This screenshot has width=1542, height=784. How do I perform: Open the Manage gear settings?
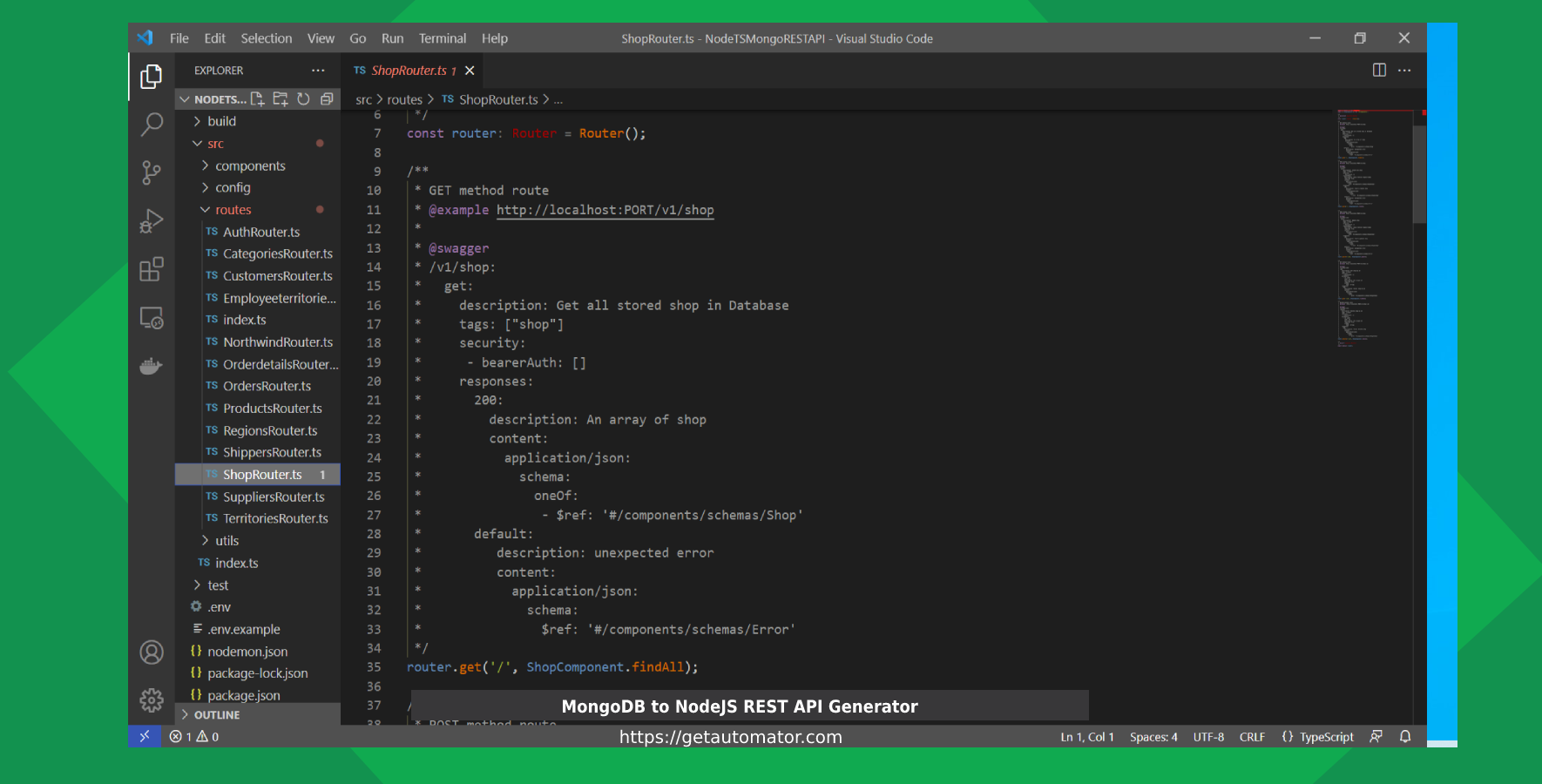152,700
